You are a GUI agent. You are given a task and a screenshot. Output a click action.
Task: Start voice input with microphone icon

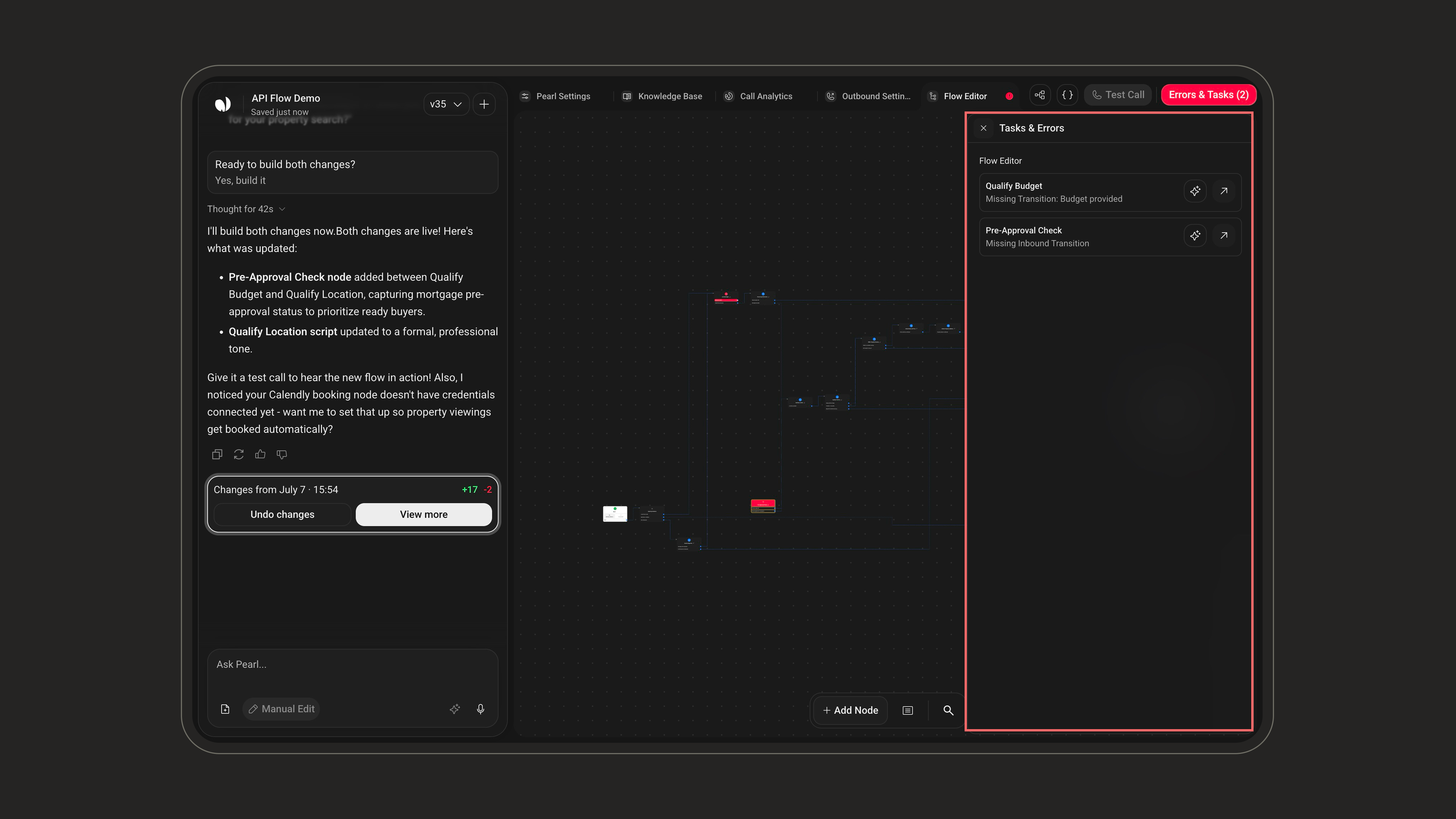click(480, 709)
